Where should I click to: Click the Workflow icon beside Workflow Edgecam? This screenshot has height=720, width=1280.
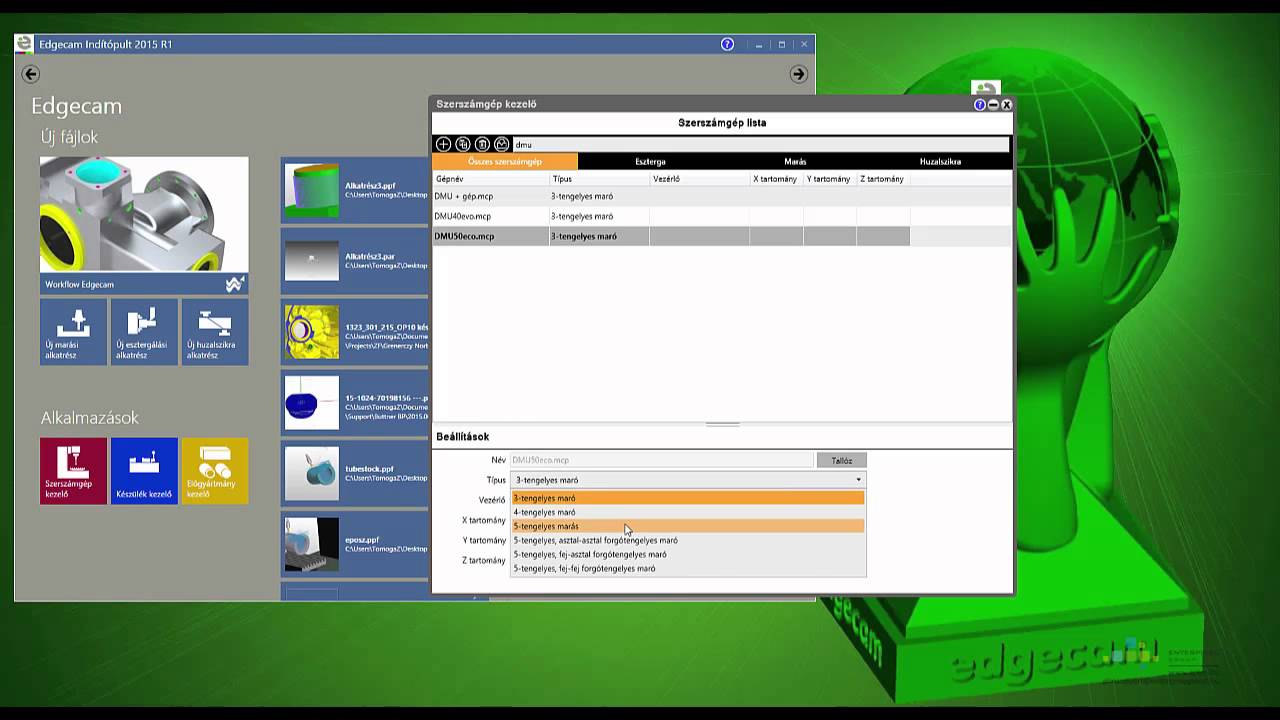tap(234, 285)
